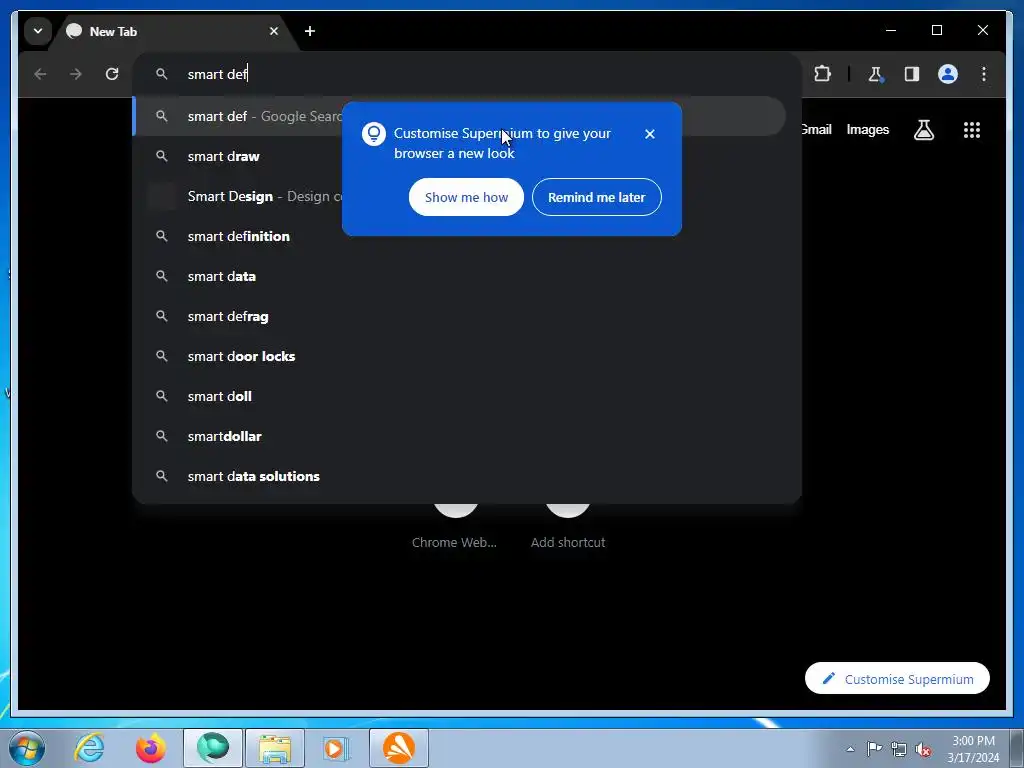Launch Internet Explorer from taskbar
This screenshot has width=1024, height=768.
89,748
